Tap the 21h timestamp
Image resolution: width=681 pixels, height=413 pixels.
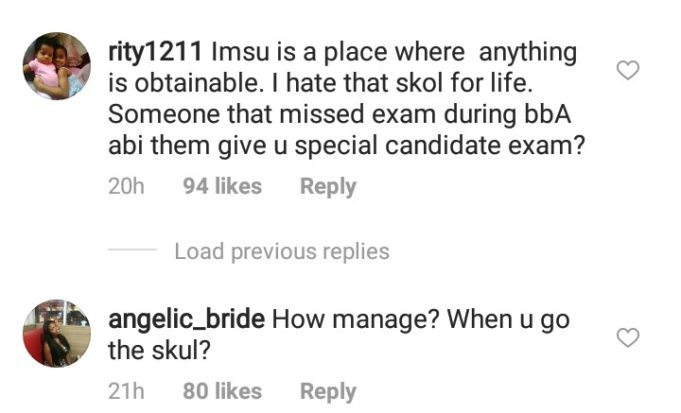pyautogui.click(x=126, y=391)
